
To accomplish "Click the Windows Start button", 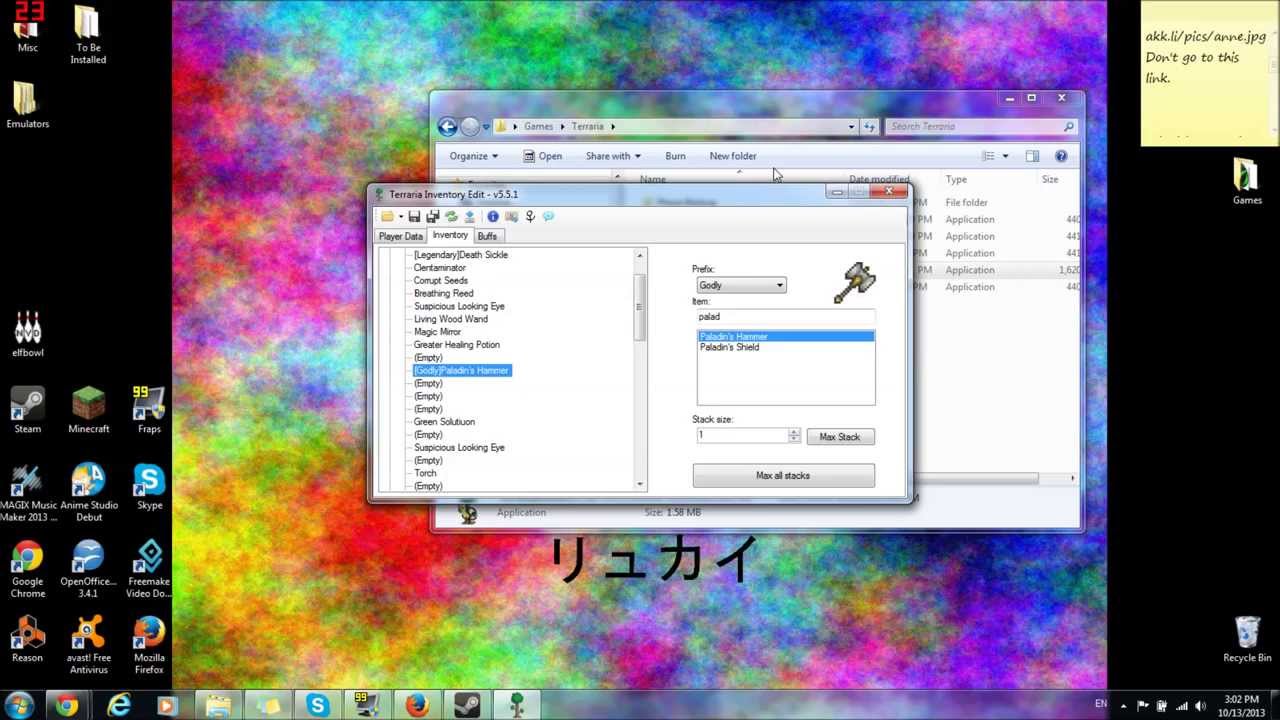I will coord(18,706).
